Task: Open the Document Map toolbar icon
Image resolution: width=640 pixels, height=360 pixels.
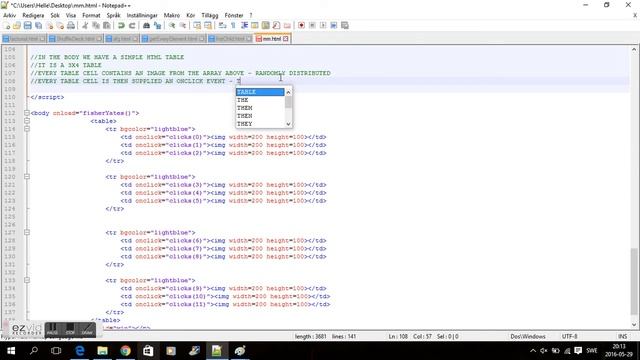Action: pos(266,25)
